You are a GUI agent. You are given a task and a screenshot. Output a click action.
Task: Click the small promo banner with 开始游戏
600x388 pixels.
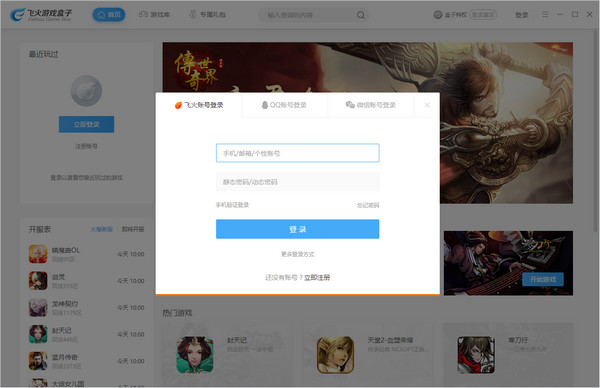coord(508,263)
